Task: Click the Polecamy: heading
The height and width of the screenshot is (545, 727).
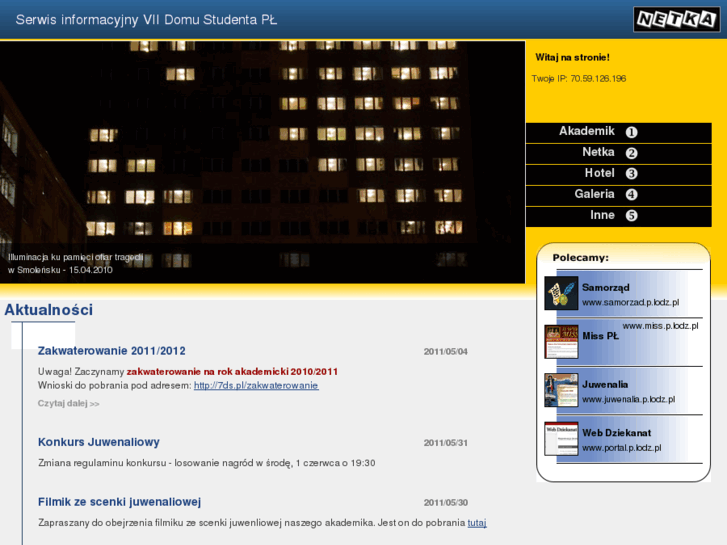Action: coord(580,258)
